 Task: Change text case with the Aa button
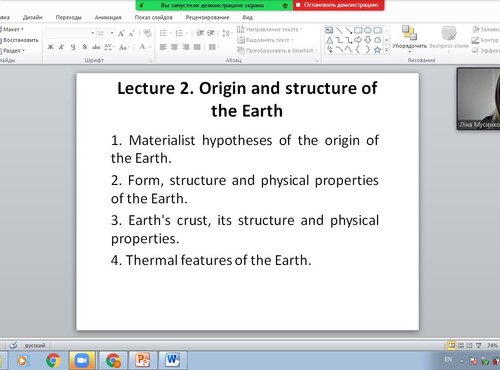pyautogui.click(x=123, y=47)
